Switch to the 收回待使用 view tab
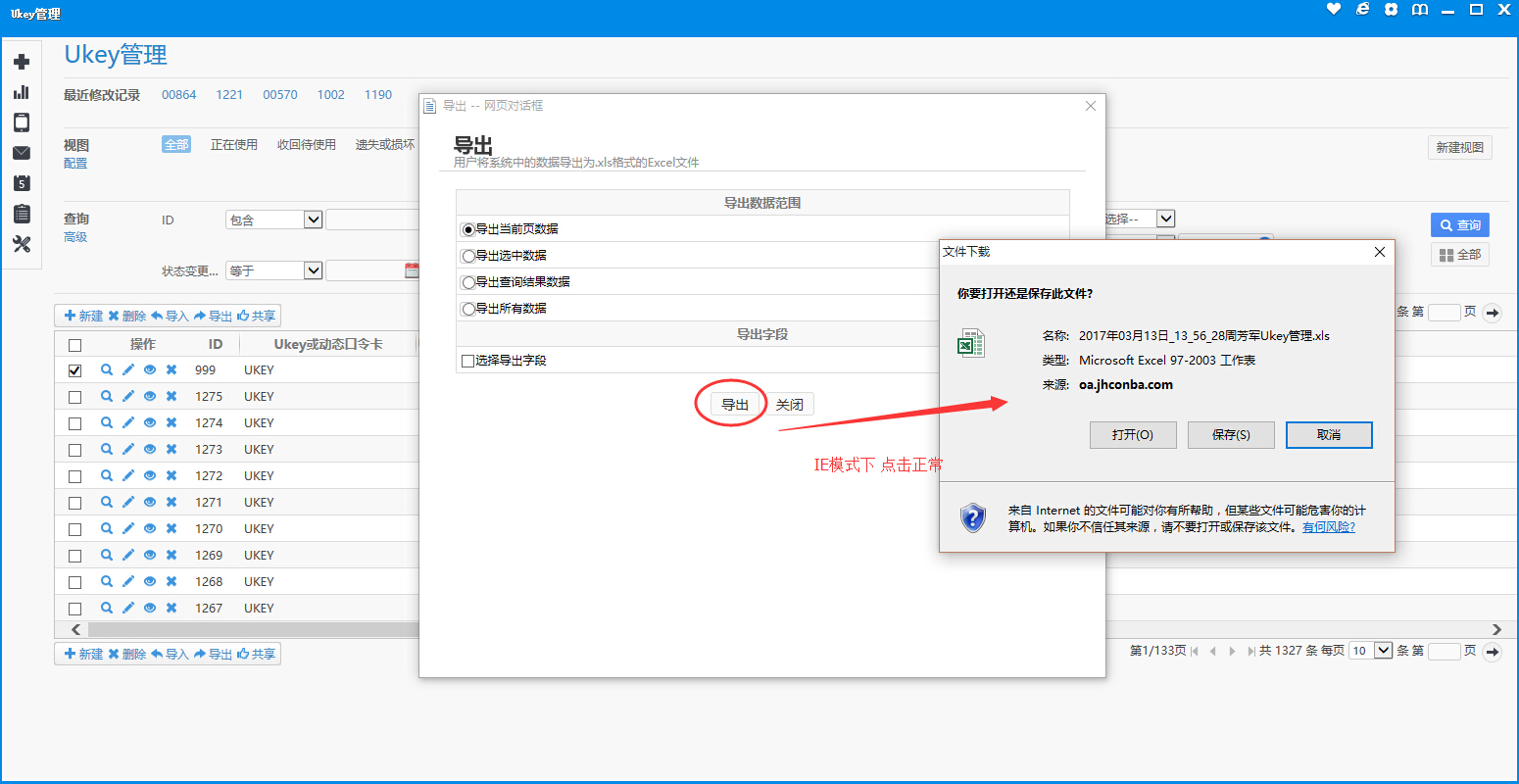The width and height of the screenshot is (1519, 784). [306, 145]
